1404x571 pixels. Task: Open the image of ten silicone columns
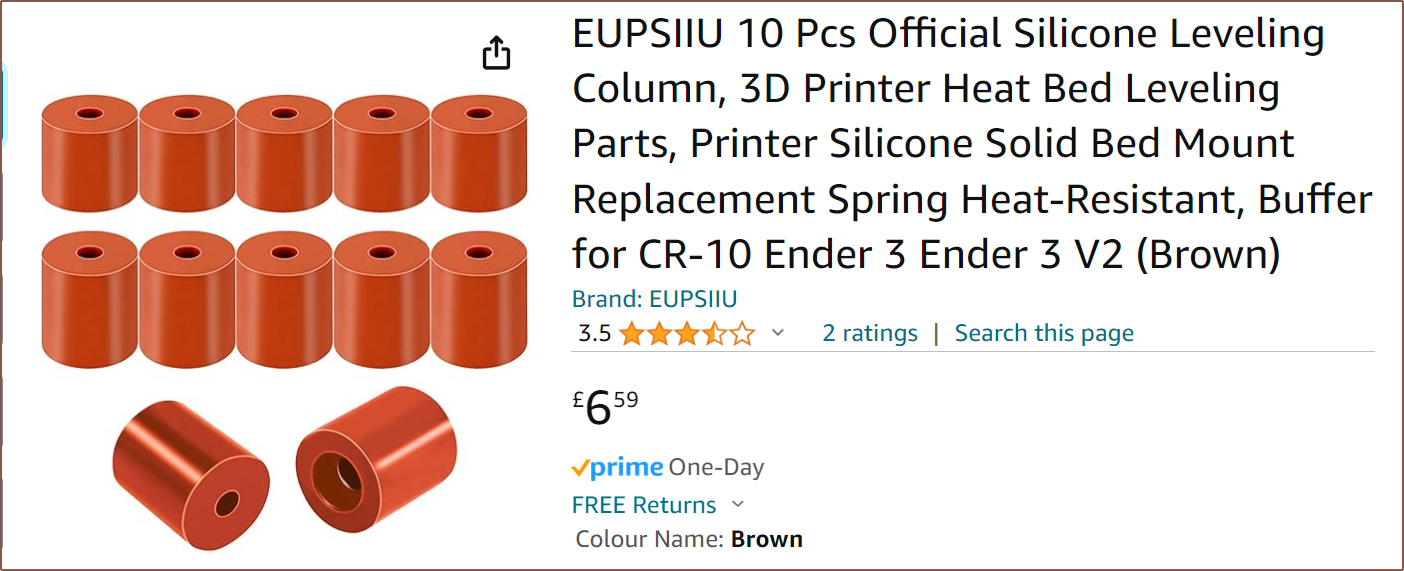[285, 230]
